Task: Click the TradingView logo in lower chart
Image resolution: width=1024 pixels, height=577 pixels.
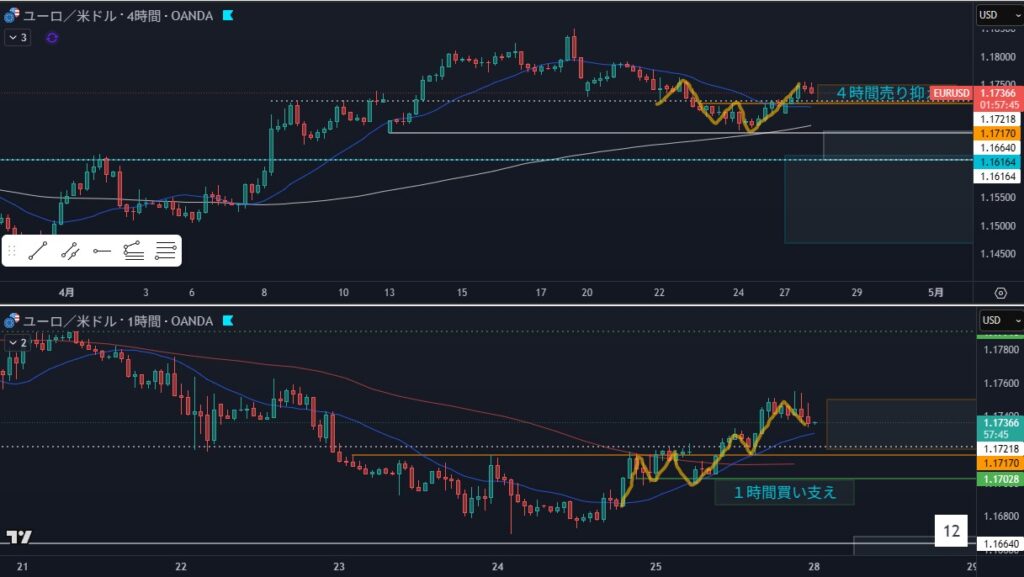Action: coord(18,537)
